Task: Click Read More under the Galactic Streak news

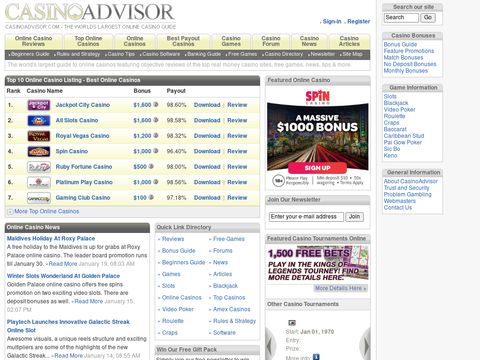Action: point(68,356)
